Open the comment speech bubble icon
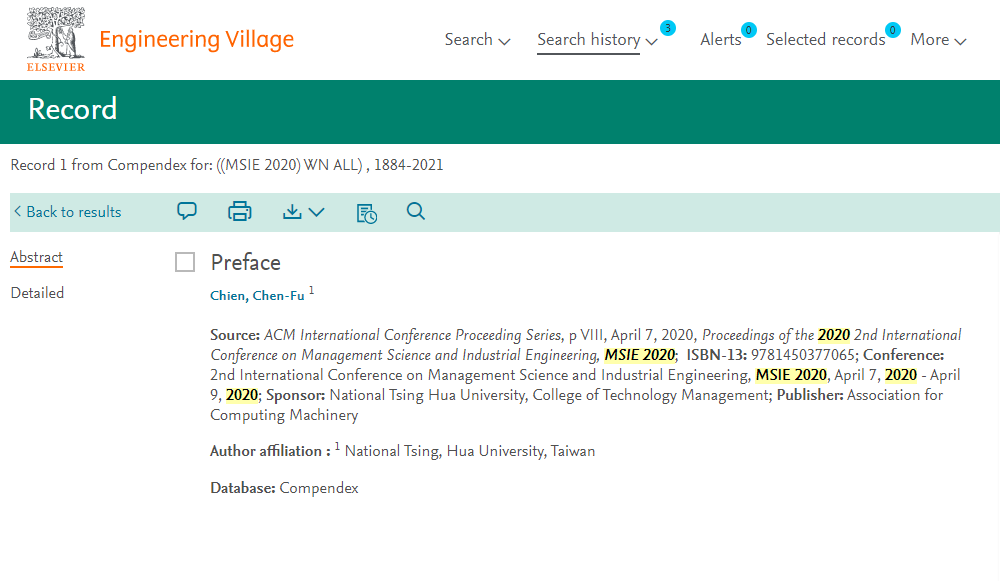 click(x=187, y=211)
